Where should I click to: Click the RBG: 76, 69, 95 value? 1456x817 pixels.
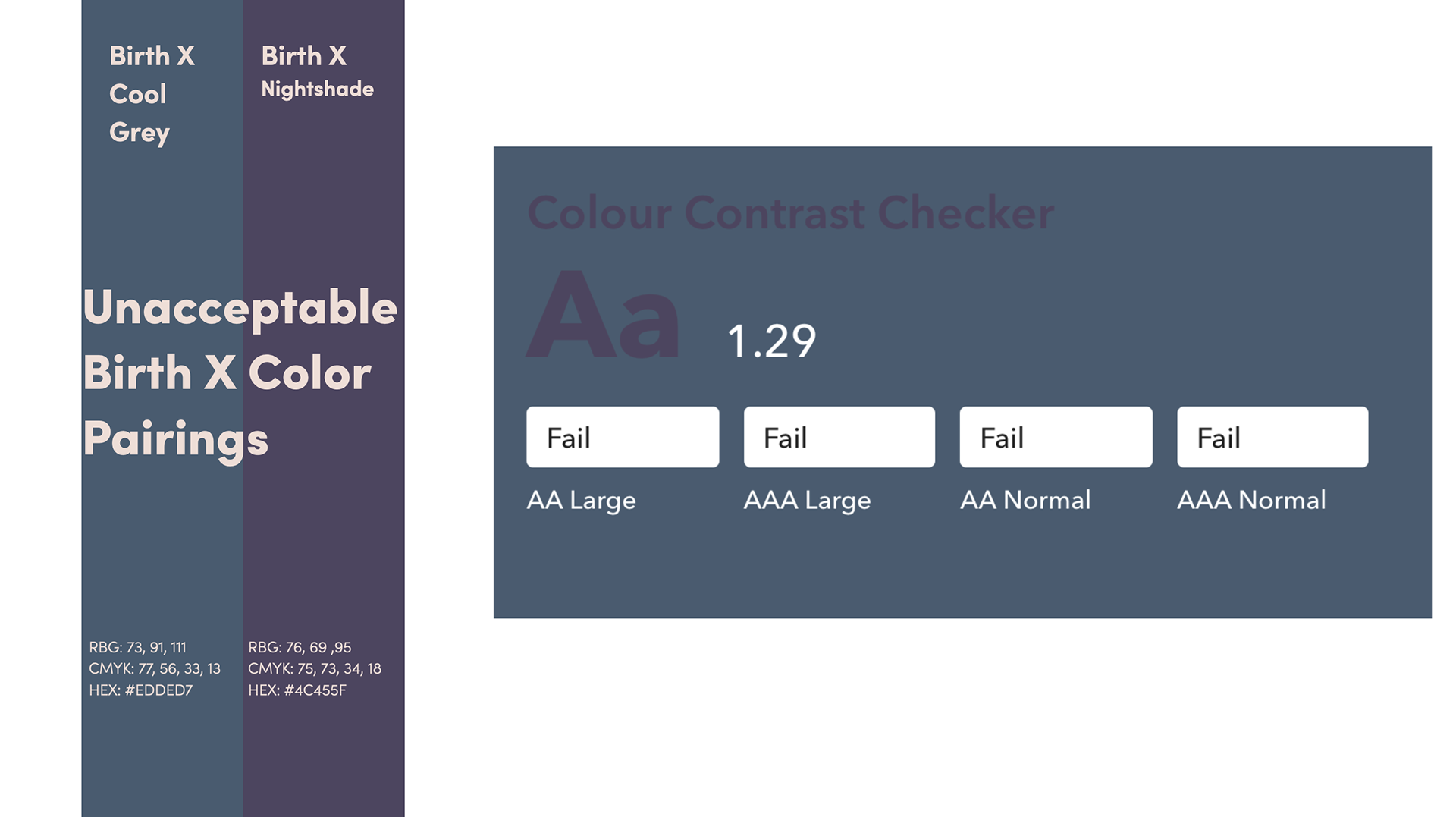coord(300,647)
